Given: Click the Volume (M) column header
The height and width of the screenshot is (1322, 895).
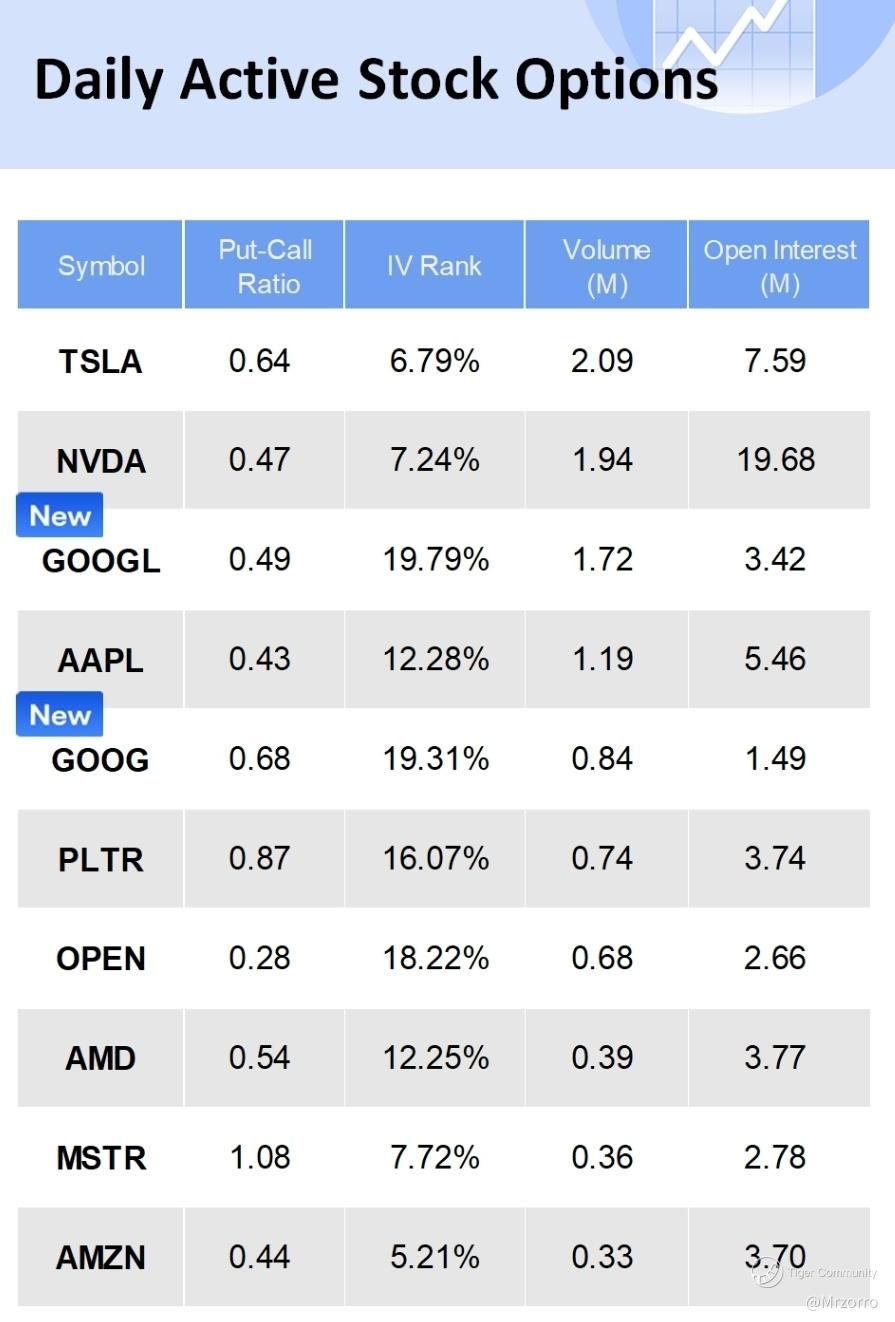Looking at the screenshot, I should pyautogui.click(x=606, y=266).
